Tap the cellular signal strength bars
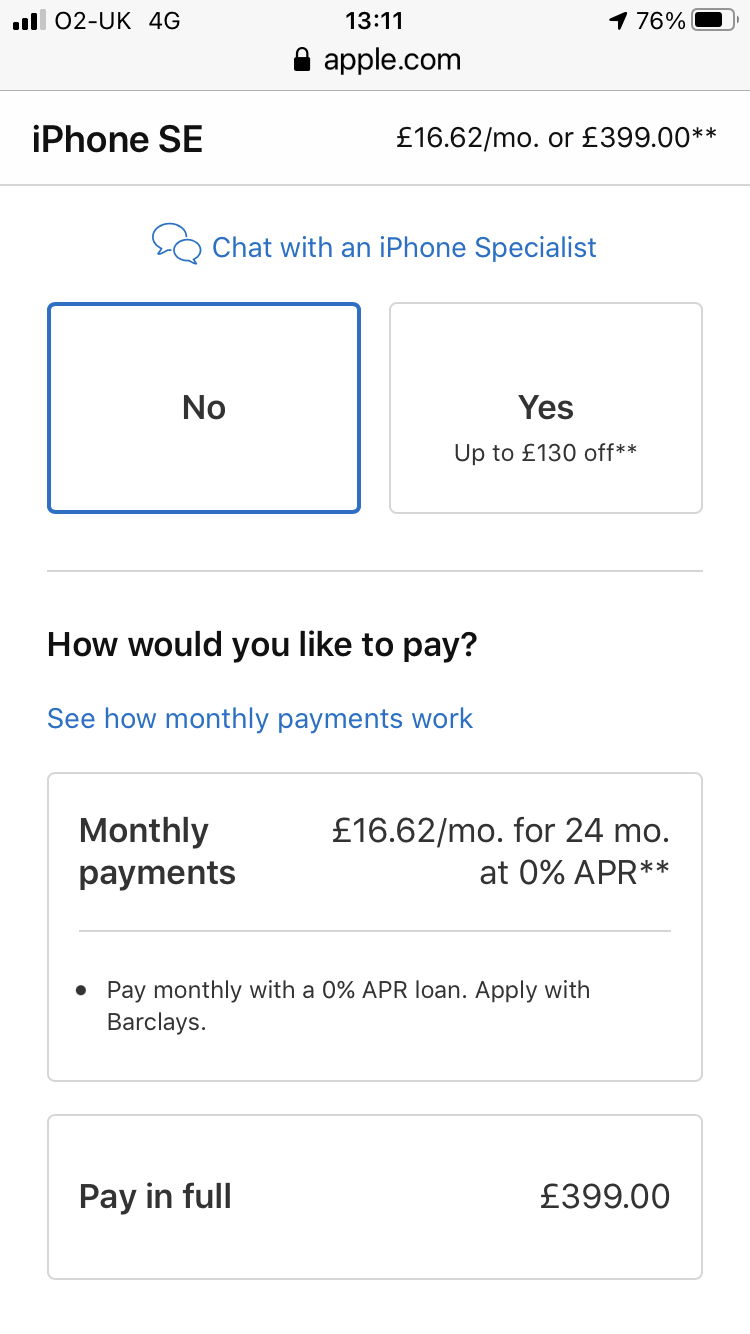The width and height of the screenshot is (750, 1334). [29, 21]
